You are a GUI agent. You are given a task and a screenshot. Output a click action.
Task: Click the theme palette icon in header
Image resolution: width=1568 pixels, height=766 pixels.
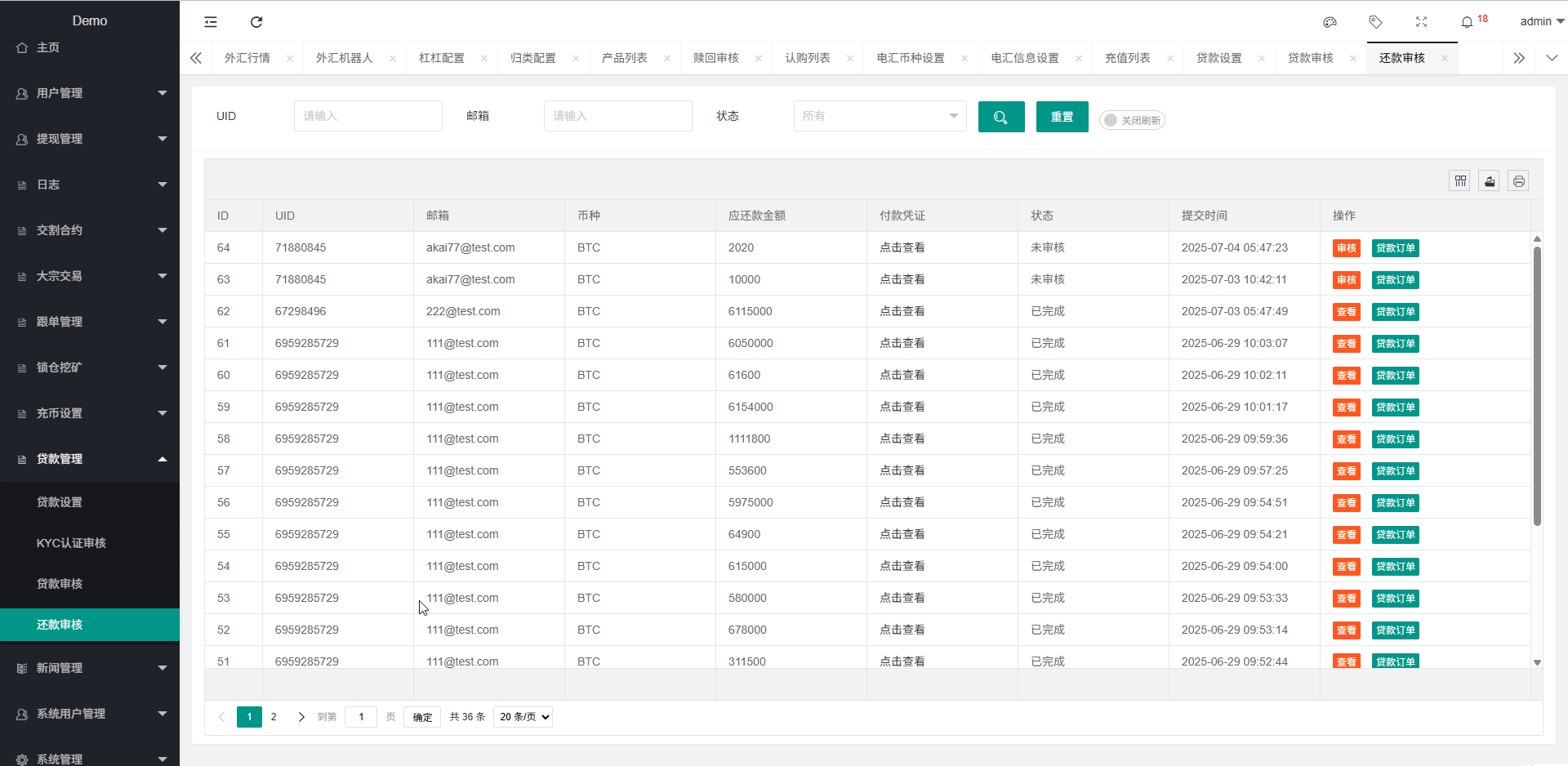coord(1330,22)
